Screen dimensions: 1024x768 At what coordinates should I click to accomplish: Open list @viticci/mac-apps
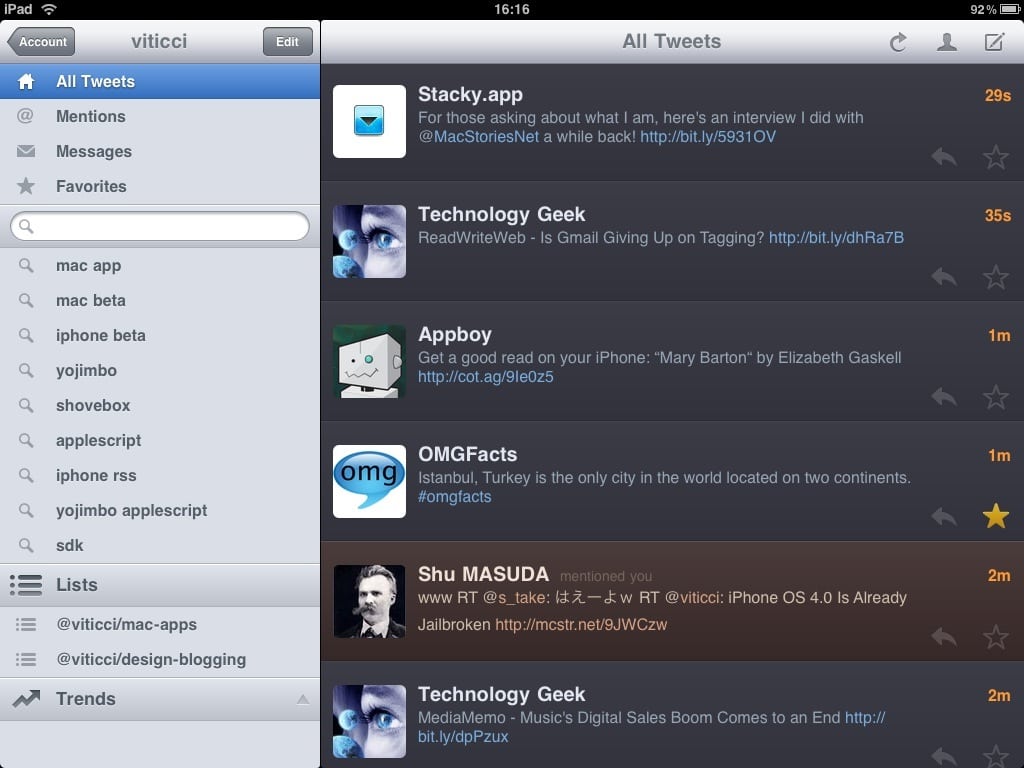click(160, 624)
